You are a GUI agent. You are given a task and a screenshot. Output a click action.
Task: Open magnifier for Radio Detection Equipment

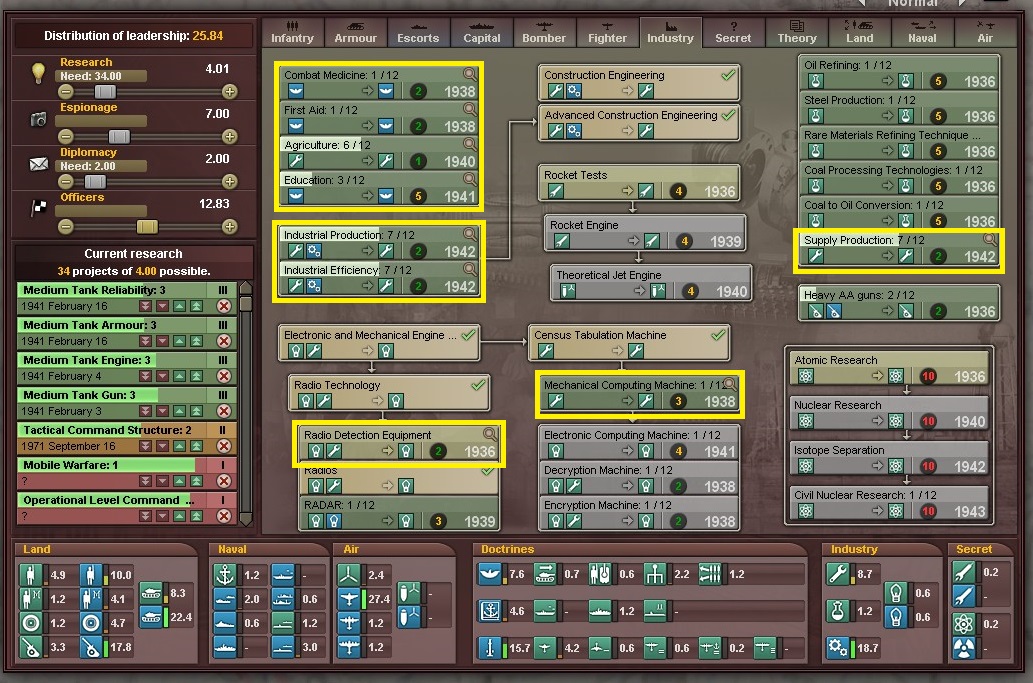click(489, 434)
